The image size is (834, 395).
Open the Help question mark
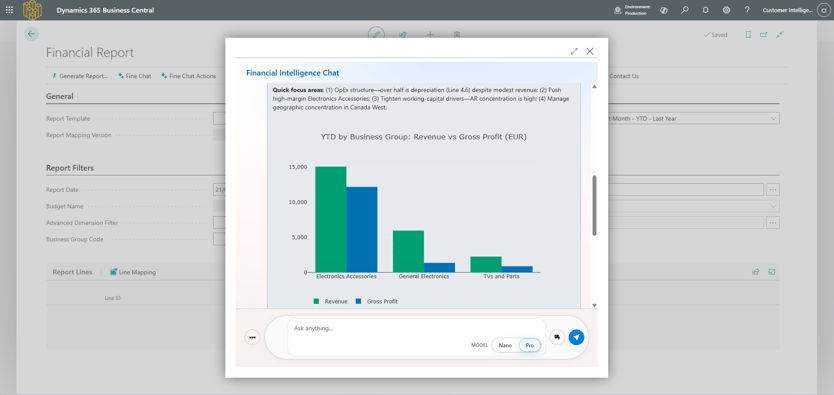[747, 10]
